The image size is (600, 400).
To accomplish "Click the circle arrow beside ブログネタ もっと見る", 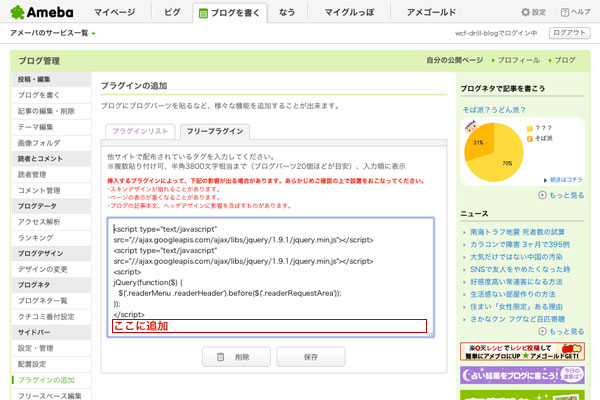I will click(542, 195).
